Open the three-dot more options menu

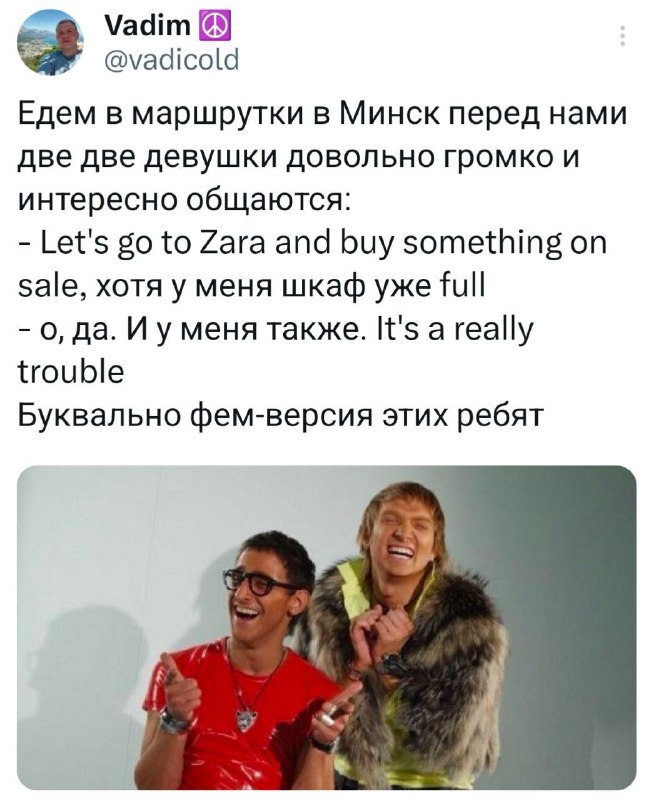click(x=622, y=36)
